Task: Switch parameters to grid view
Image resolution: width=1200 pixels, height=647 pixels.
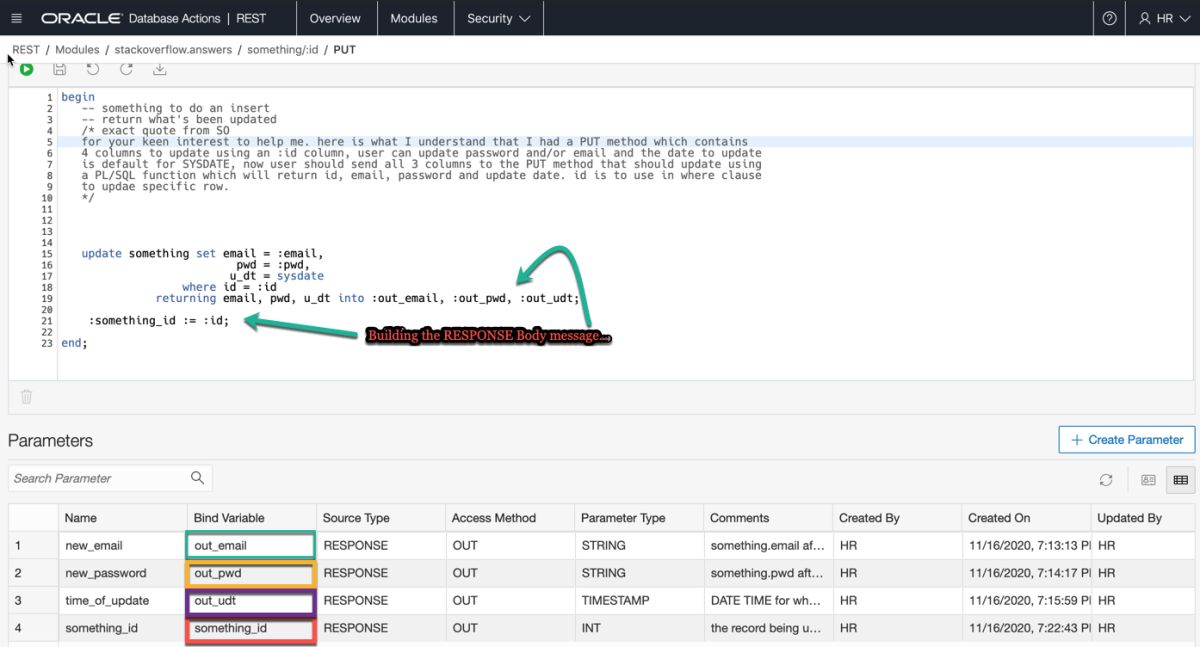Action: coord(1181,480)
